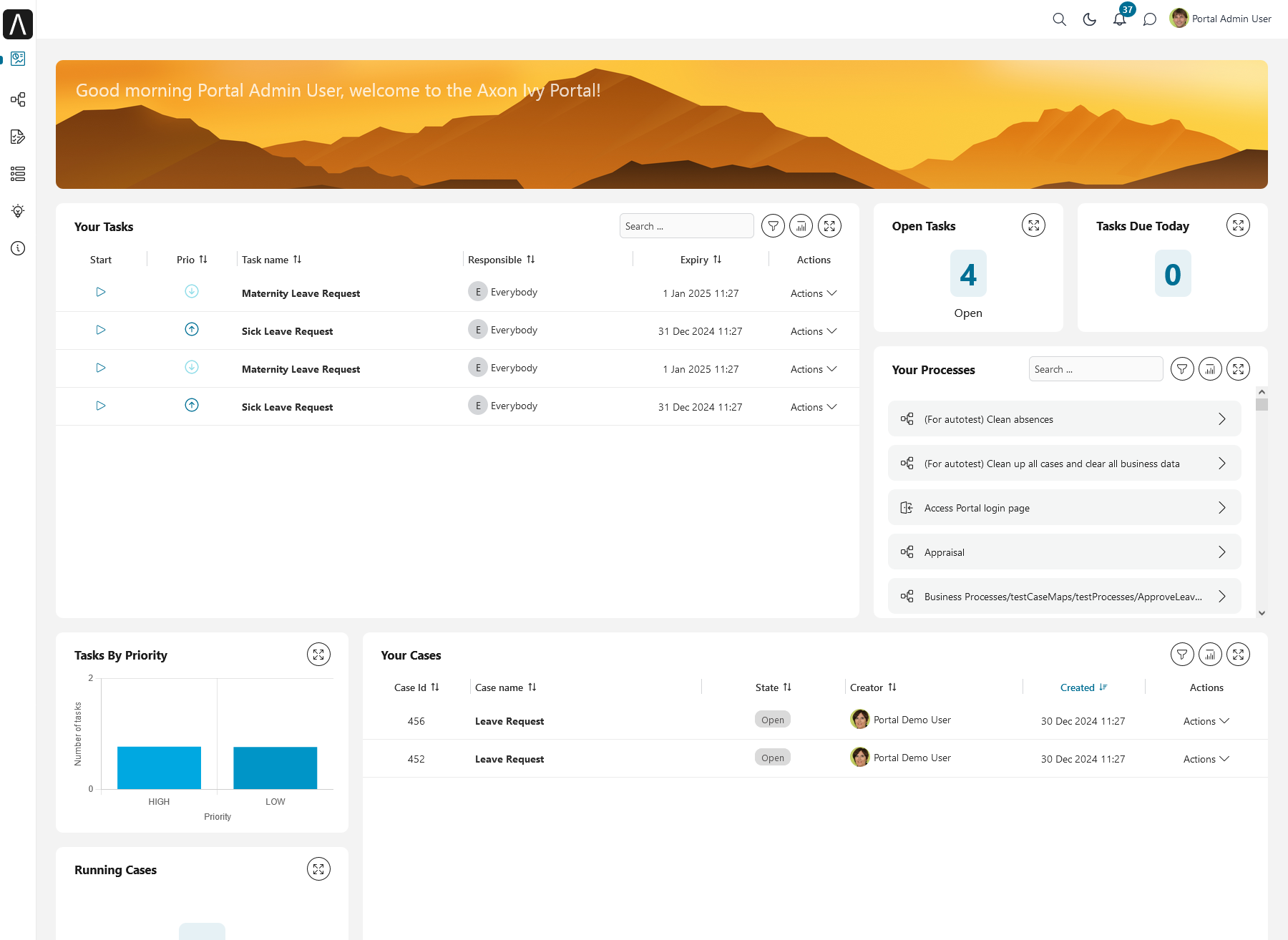
Task: Open filter in Your Tasks widget
Action: tap(773, 226)
